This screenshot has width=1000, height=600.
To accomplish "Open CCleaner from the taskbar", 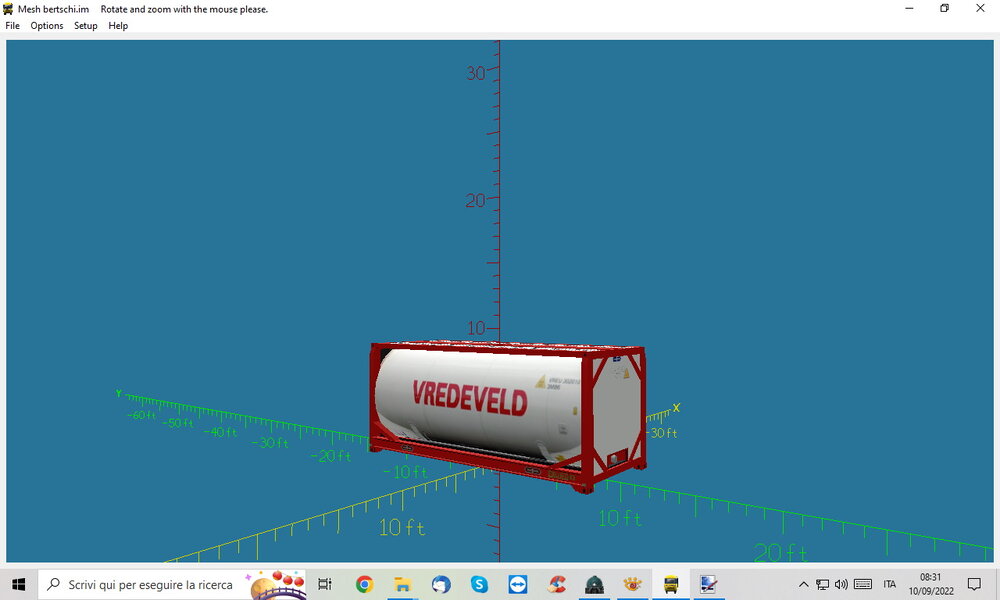I will pyautogui.click(x=556, y=584).
